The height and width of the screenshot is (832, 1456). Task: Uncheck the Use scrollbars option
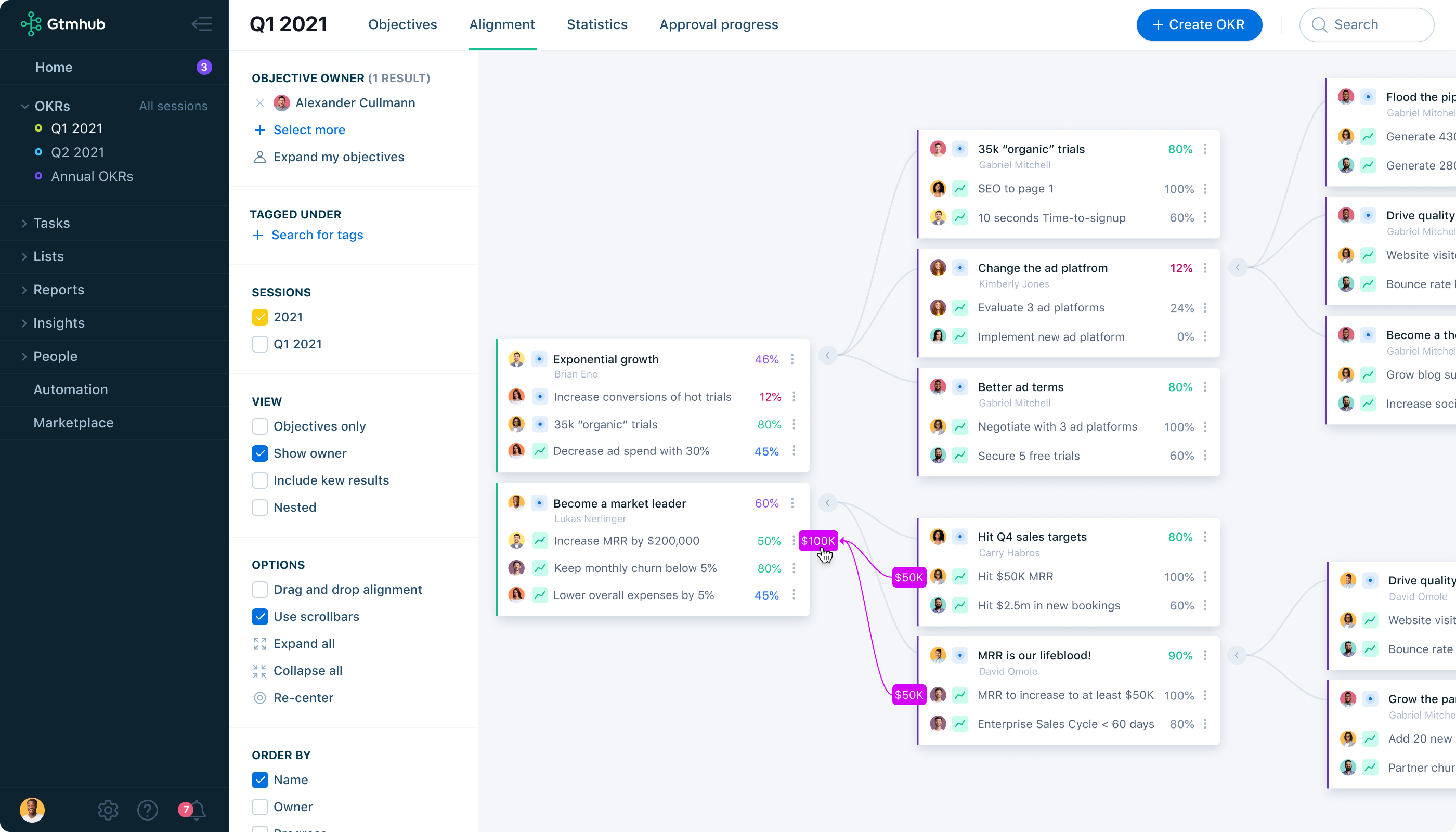[x=259, y=617]
